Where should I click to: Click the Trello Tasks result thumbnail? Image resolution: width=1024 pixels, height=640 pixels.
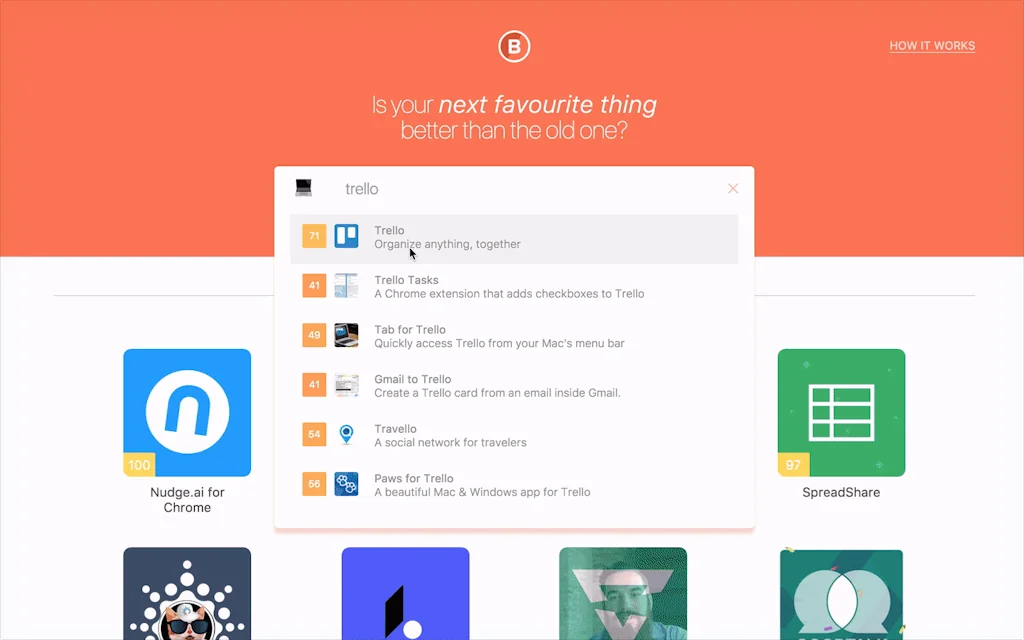pyautogui.click(x=346, y=285)
